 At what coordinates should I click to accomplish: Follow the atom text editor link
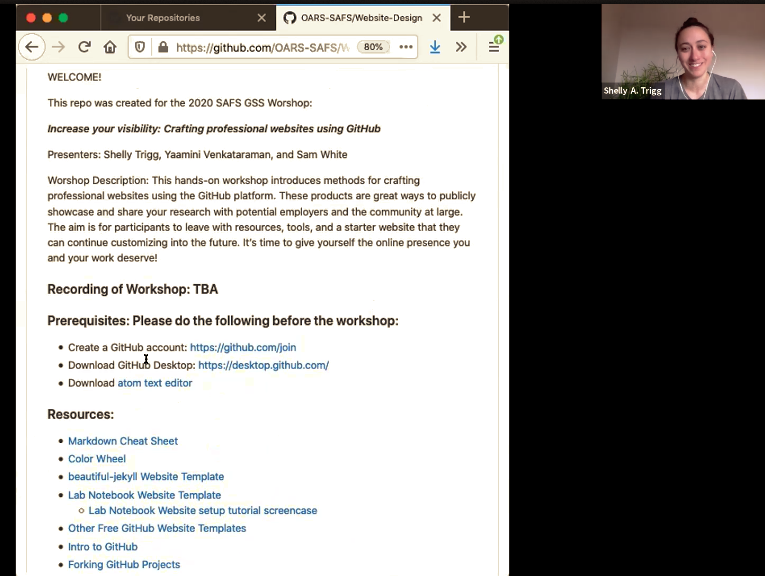click(155, 383)
